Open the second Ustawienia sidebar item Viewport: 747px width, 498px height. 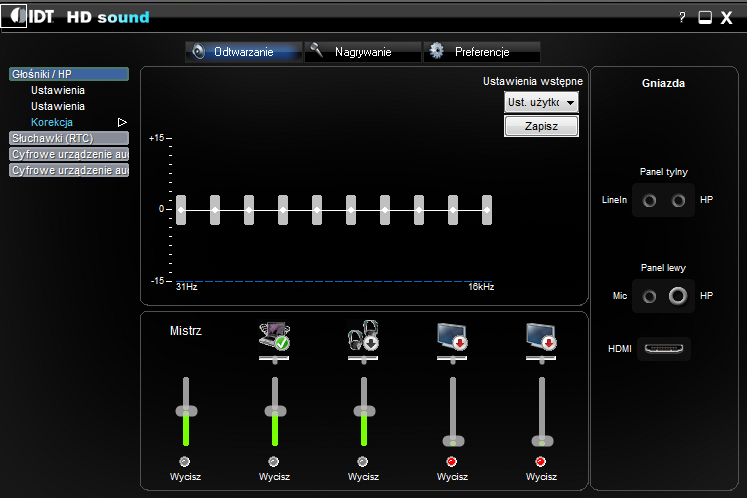(58, 106)
